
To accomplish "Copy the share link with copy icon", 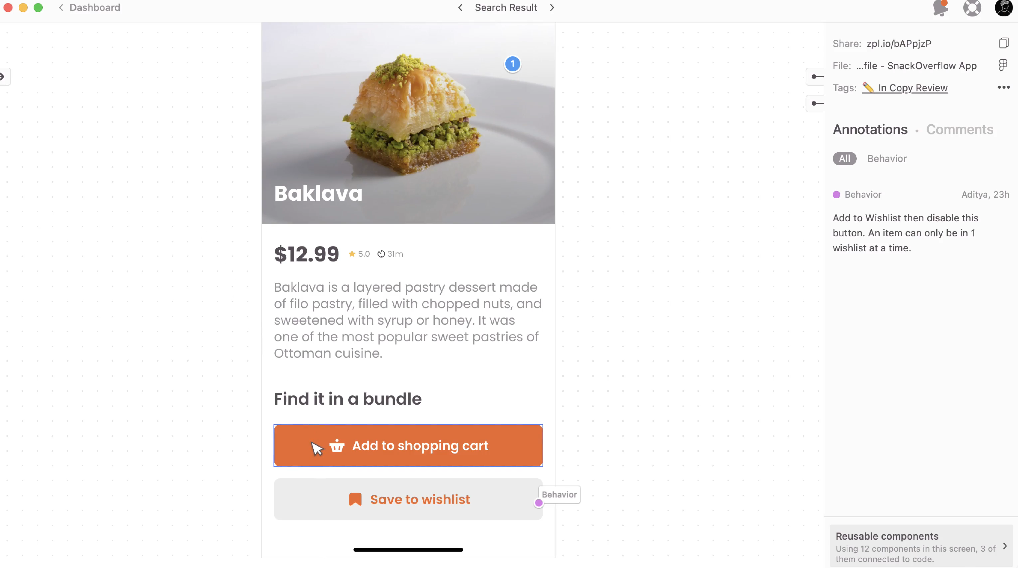I will (x=1003, y=43).
